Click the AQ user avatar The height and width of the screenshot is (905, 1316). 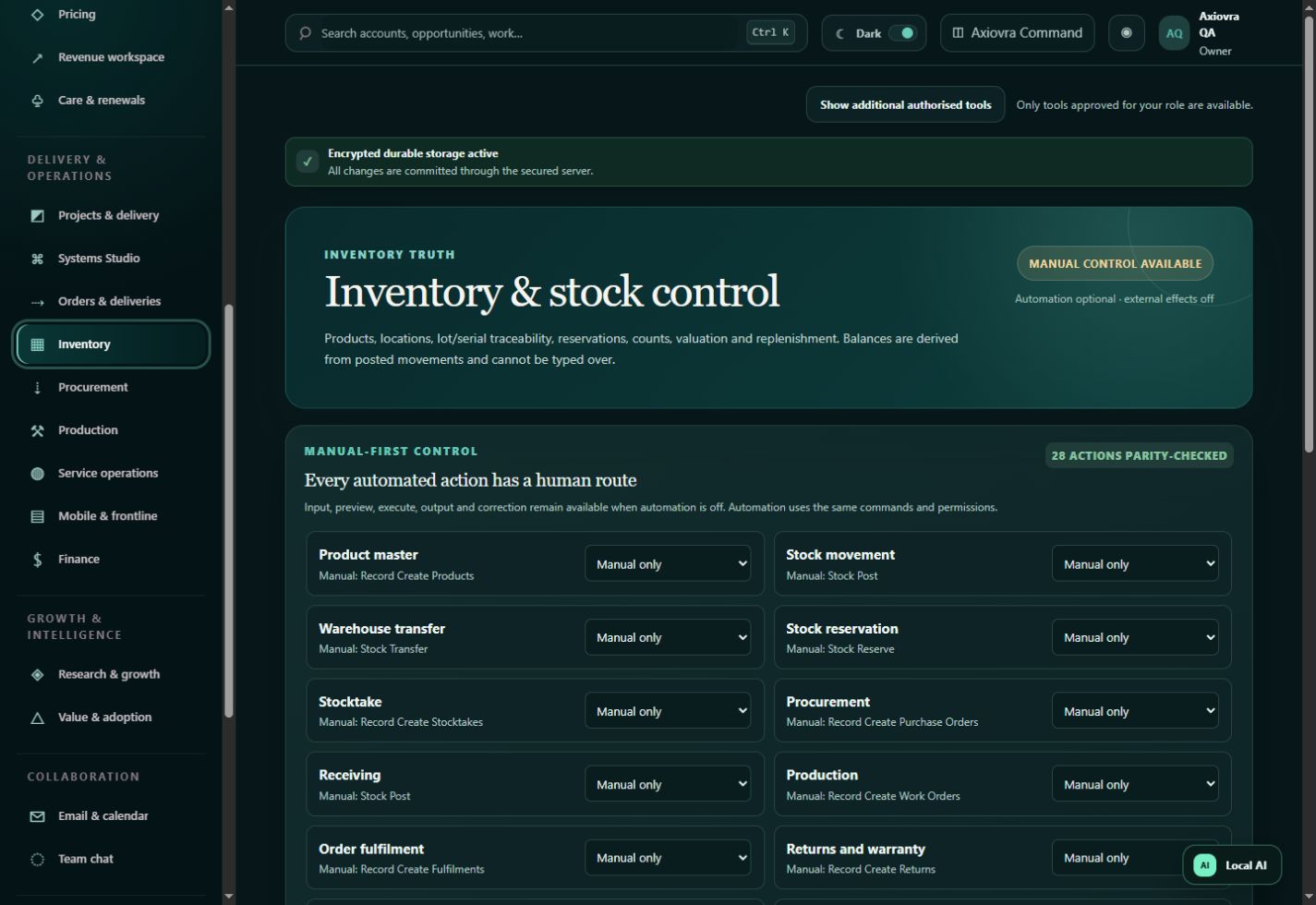click(1174, 33)
